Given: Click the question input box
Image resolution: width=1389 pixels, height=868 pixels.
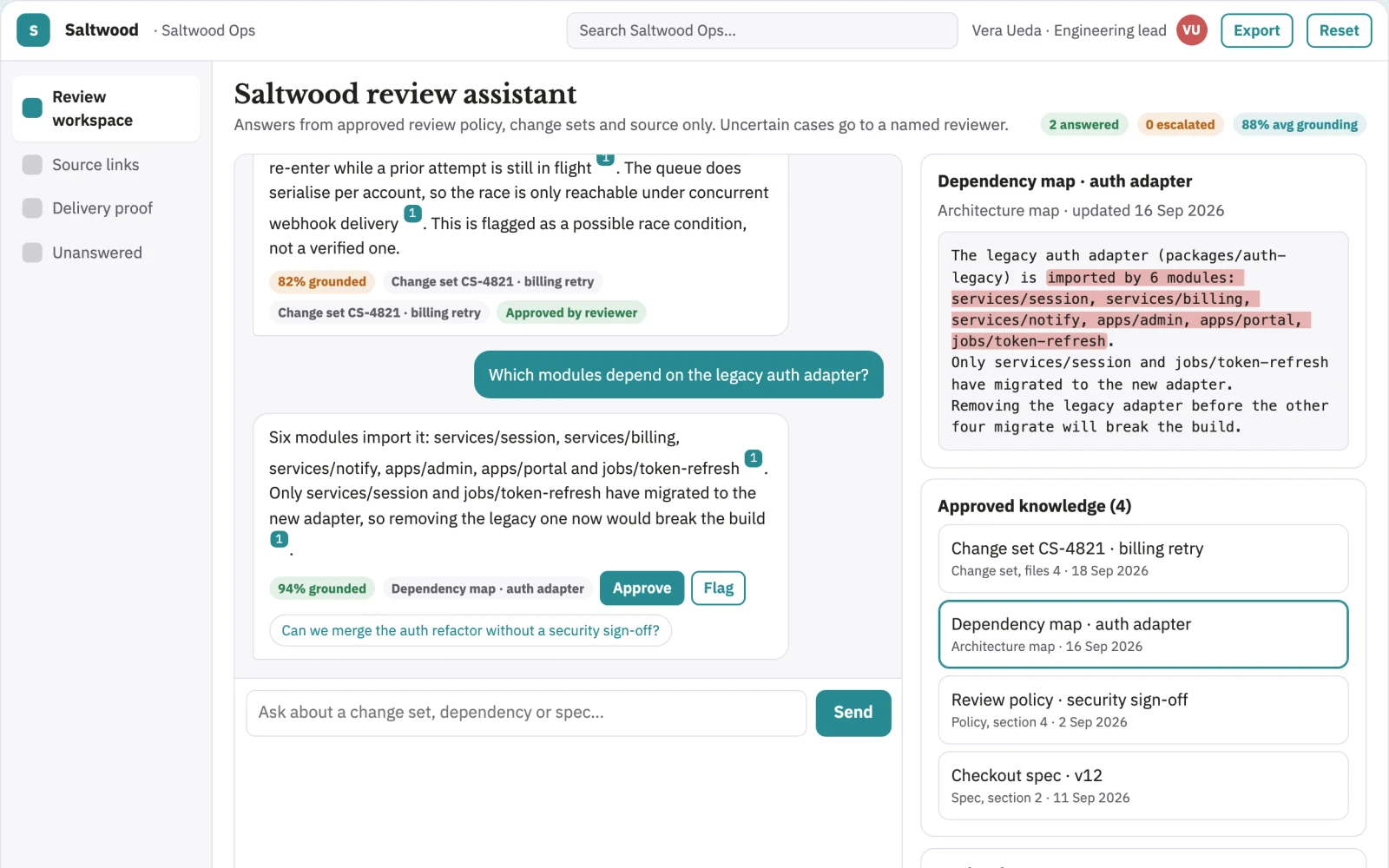Looking at the screenshot, I should [x=526, y=713].
